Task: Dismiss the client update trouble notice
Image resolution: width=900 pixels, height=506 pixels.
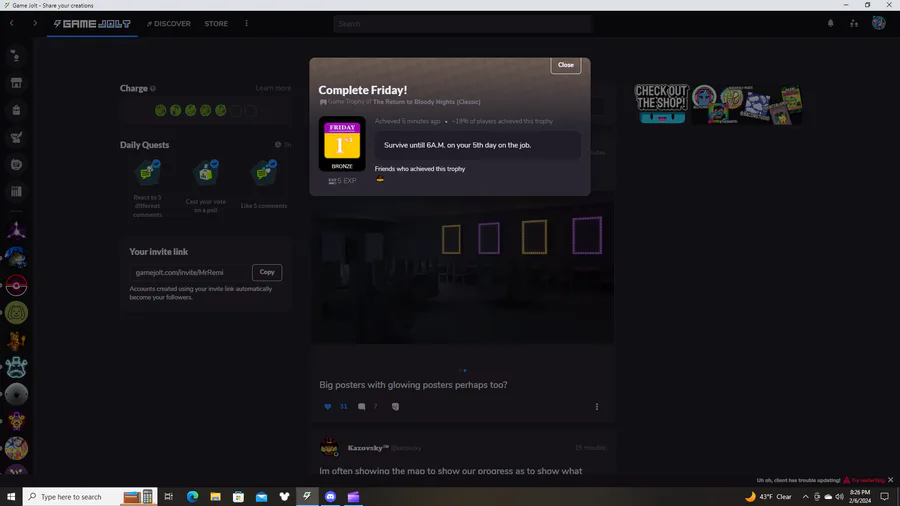Action: tap(890, 480)
